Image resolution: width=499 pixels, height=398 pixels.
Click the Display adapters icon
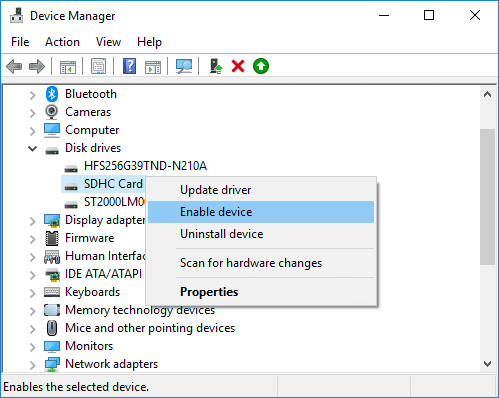pyautogui.click(x=52, y=220)
